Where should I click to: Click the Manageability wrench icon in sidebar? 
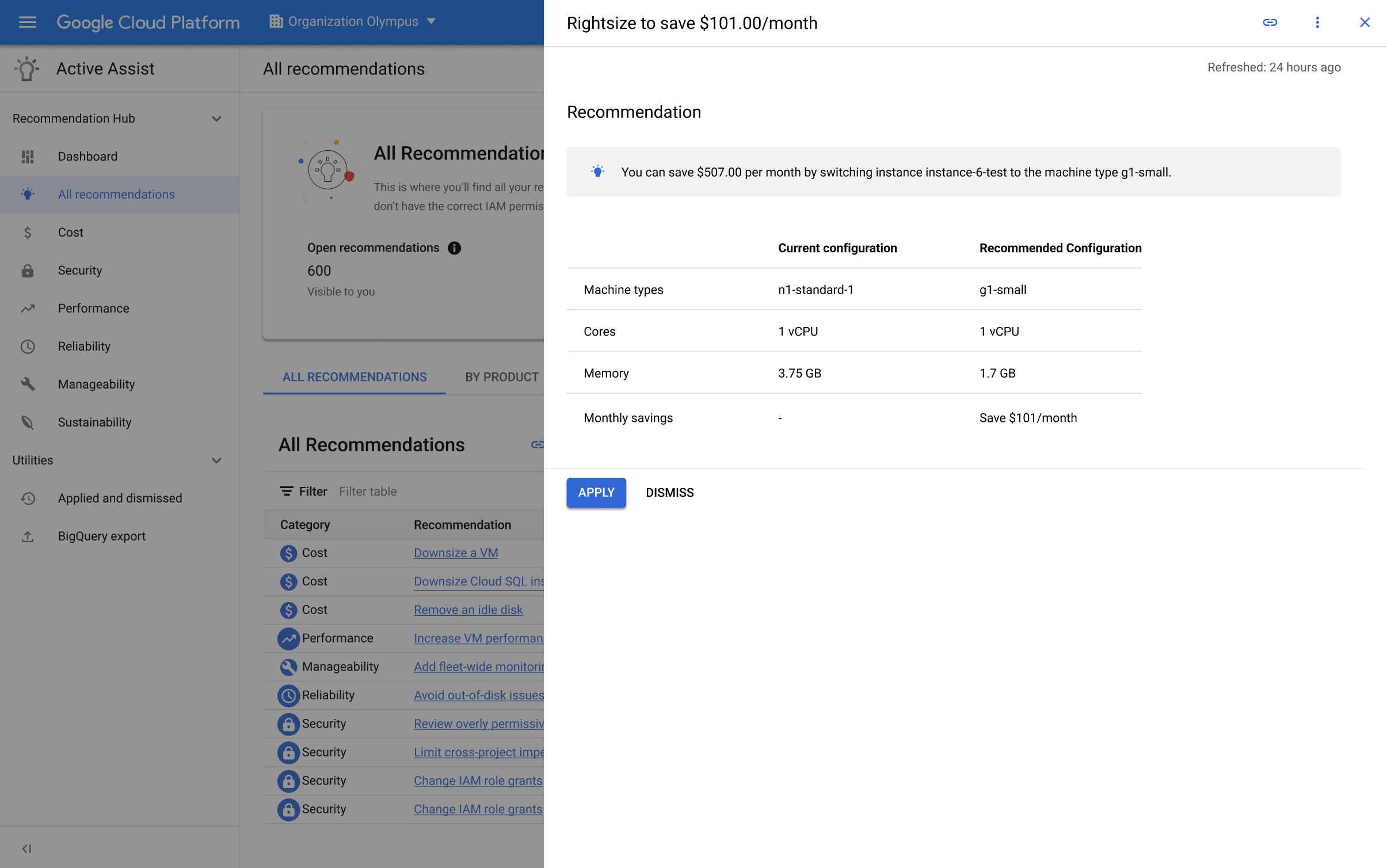click(27, 384)
